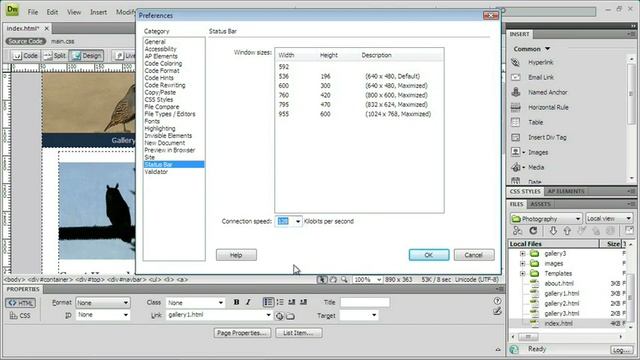Select Code Coloring category

[x=163, y=63]
